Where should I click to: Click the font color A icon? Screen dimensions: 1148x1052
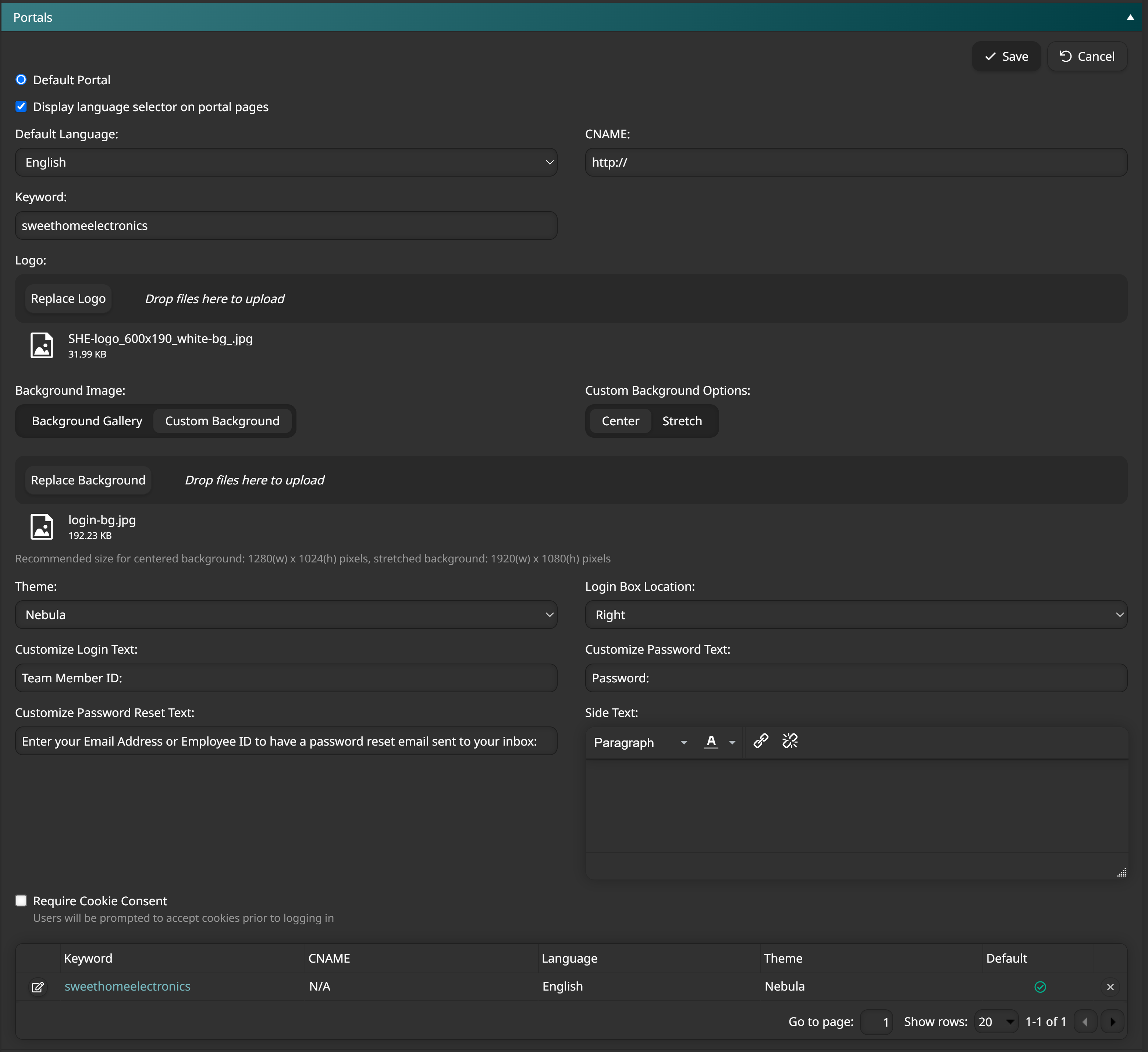(711, 742)
